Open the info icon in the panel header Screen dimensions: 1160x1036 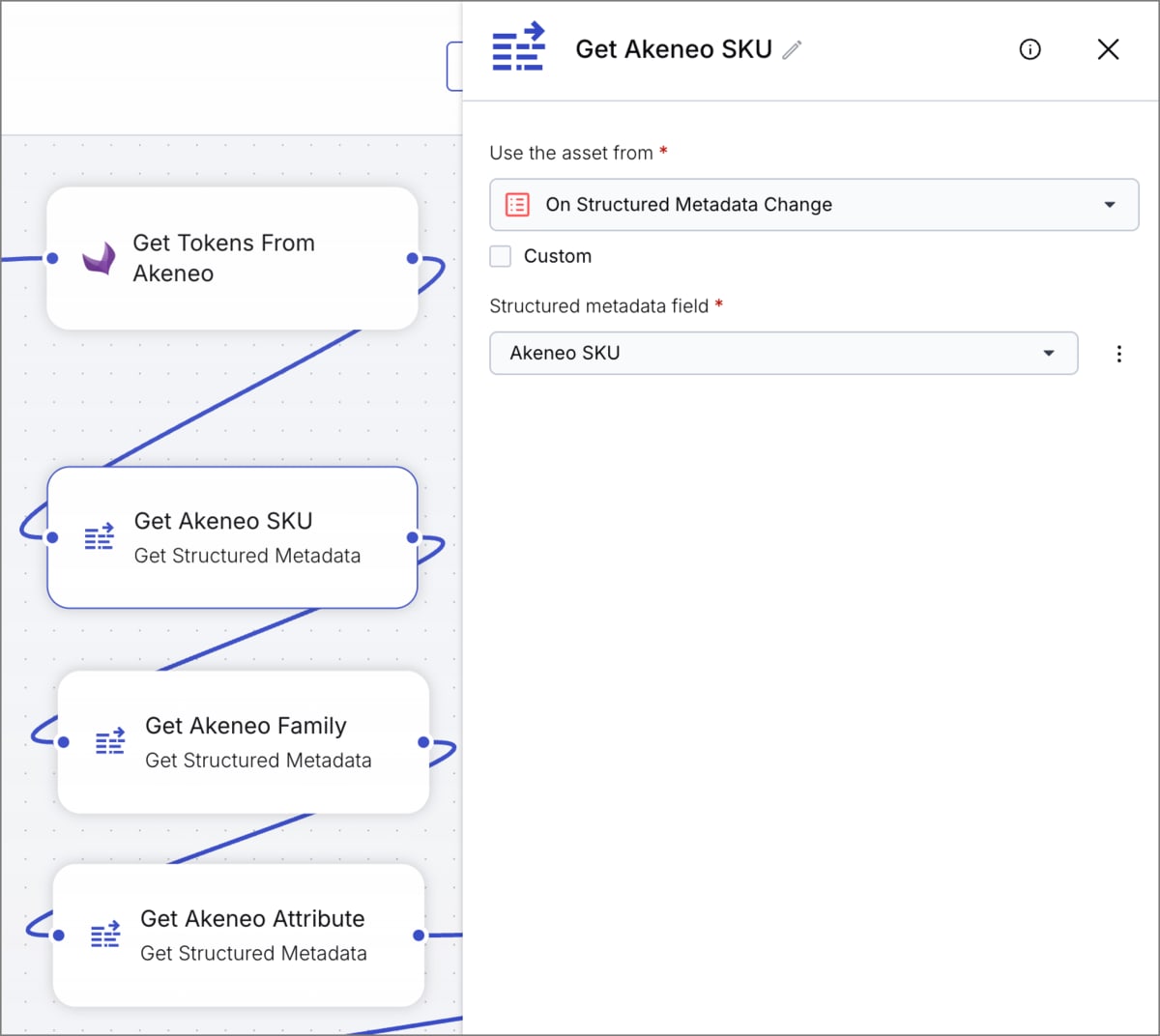click(x=1029, y=49)
